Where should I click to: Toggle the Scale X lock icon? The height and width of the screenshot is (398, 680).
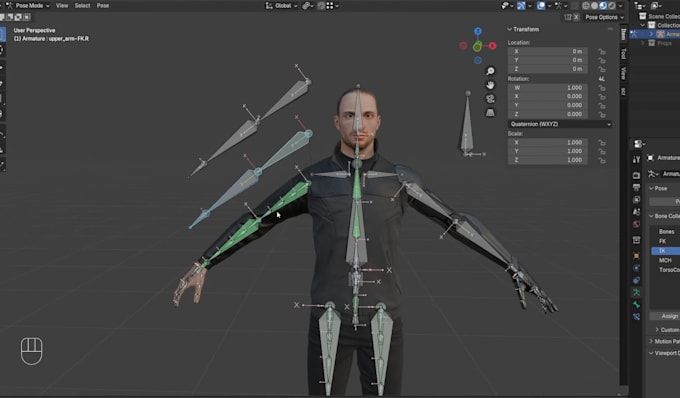tap(602, 142)
